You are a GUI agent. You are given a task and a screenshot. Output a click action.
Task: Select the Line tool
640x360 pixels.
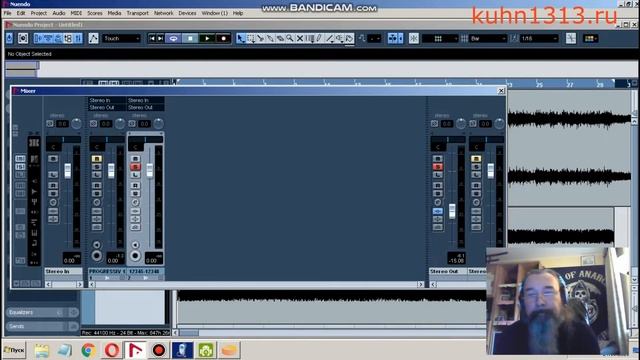[x=329, y=38]
